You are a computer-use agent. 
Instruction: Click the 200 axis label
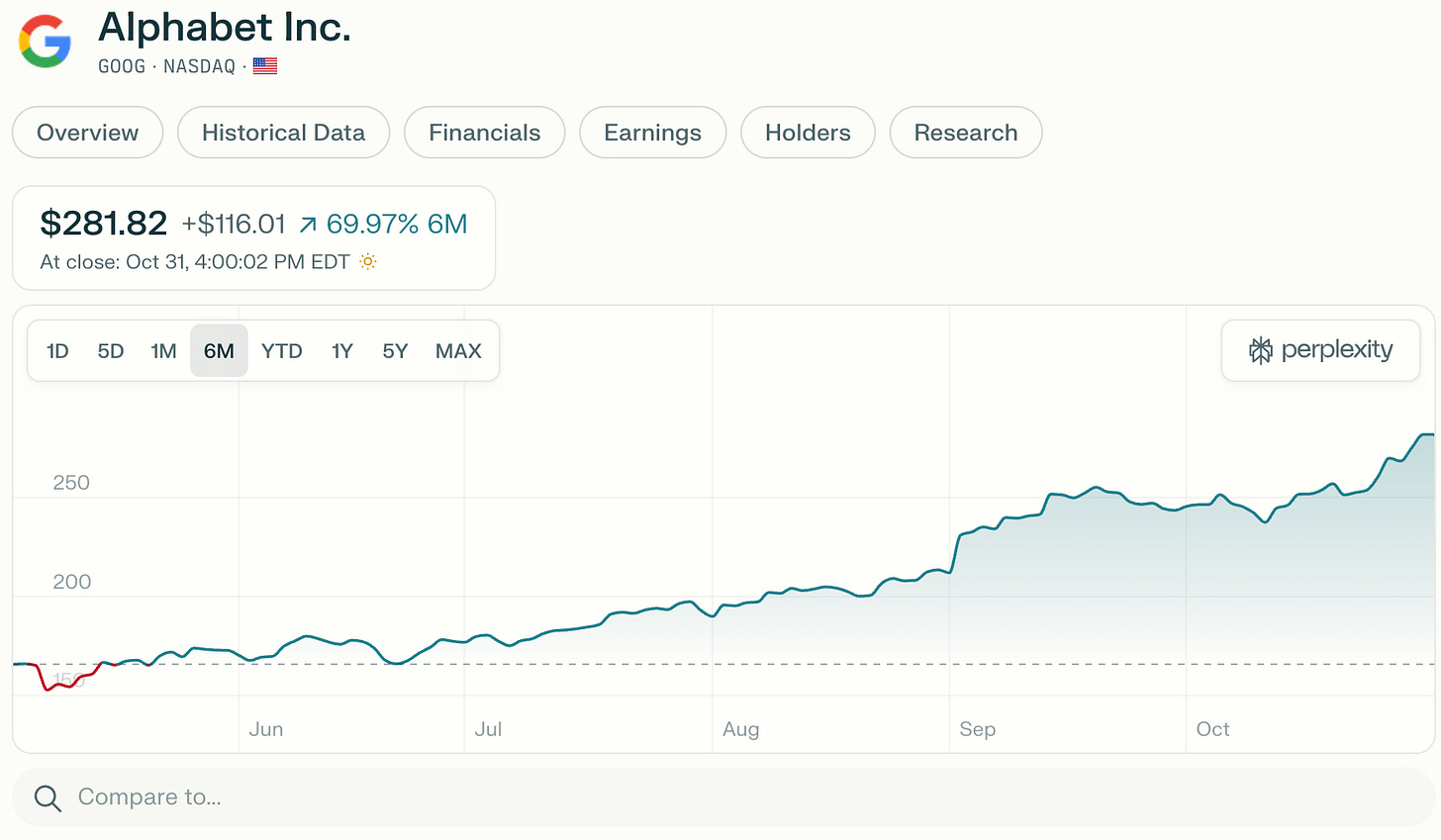[x=71, y=582]
